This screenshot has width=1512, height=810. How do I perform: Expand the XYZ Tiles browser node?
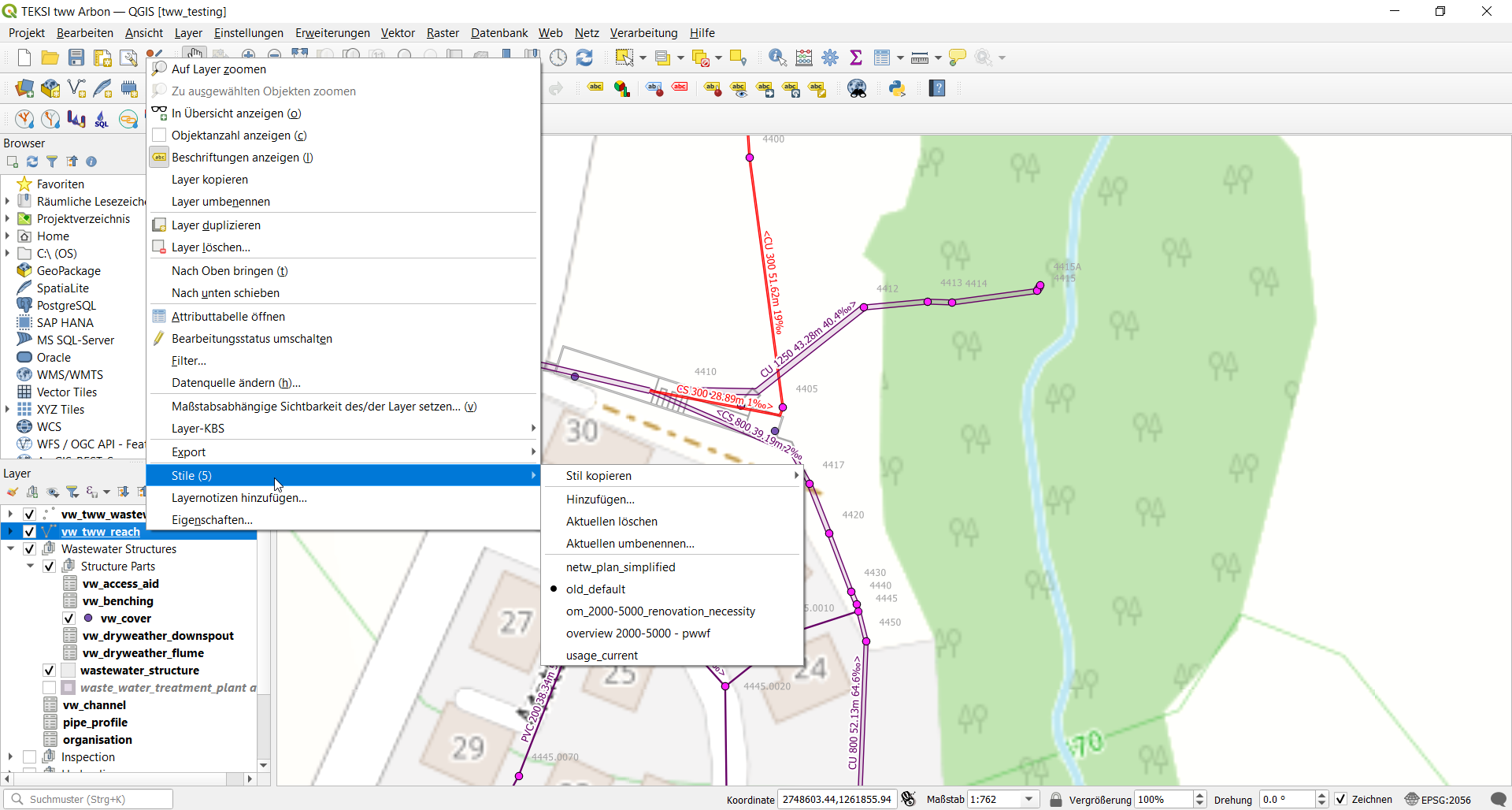click(8, 410)
